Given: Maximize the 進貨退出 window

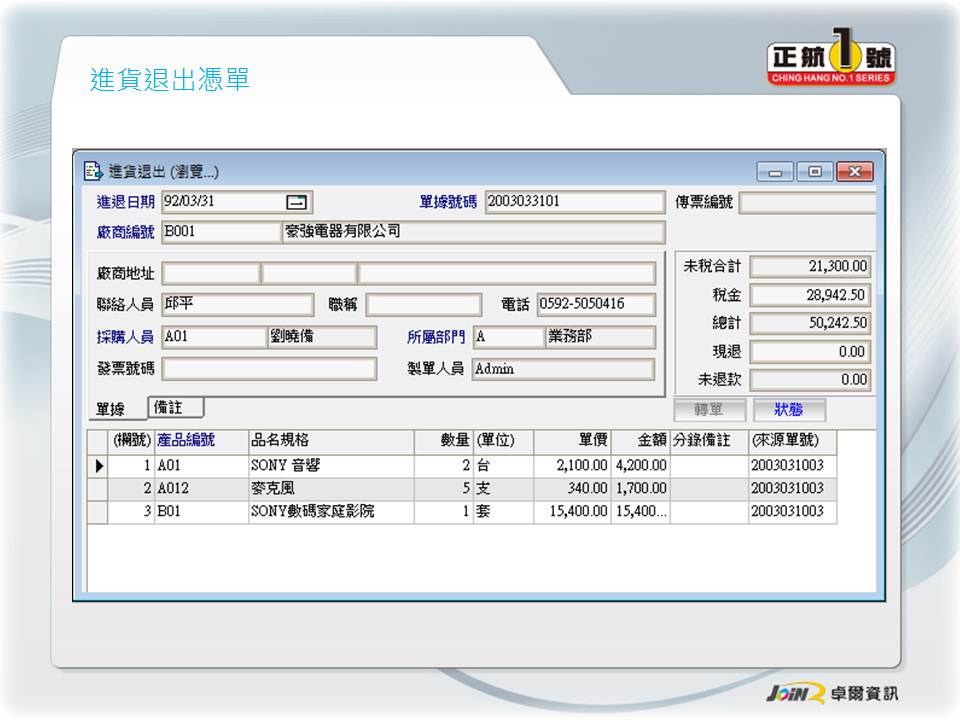Looking at the screenshot, I should click(815, 172).
